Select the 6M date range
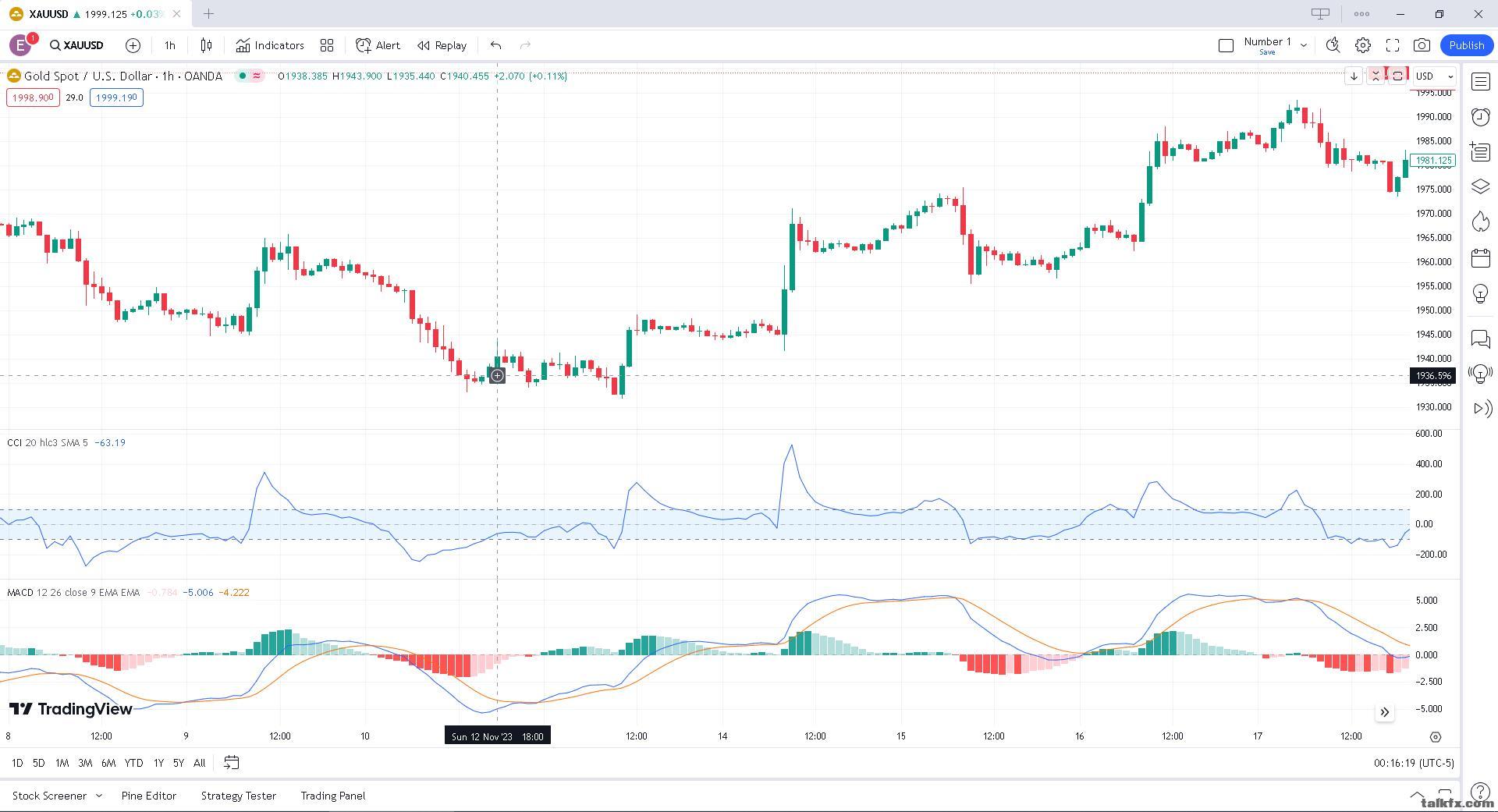Image resolution: width=1498 pixels, height=812 pixels. [x=108, y=763]
